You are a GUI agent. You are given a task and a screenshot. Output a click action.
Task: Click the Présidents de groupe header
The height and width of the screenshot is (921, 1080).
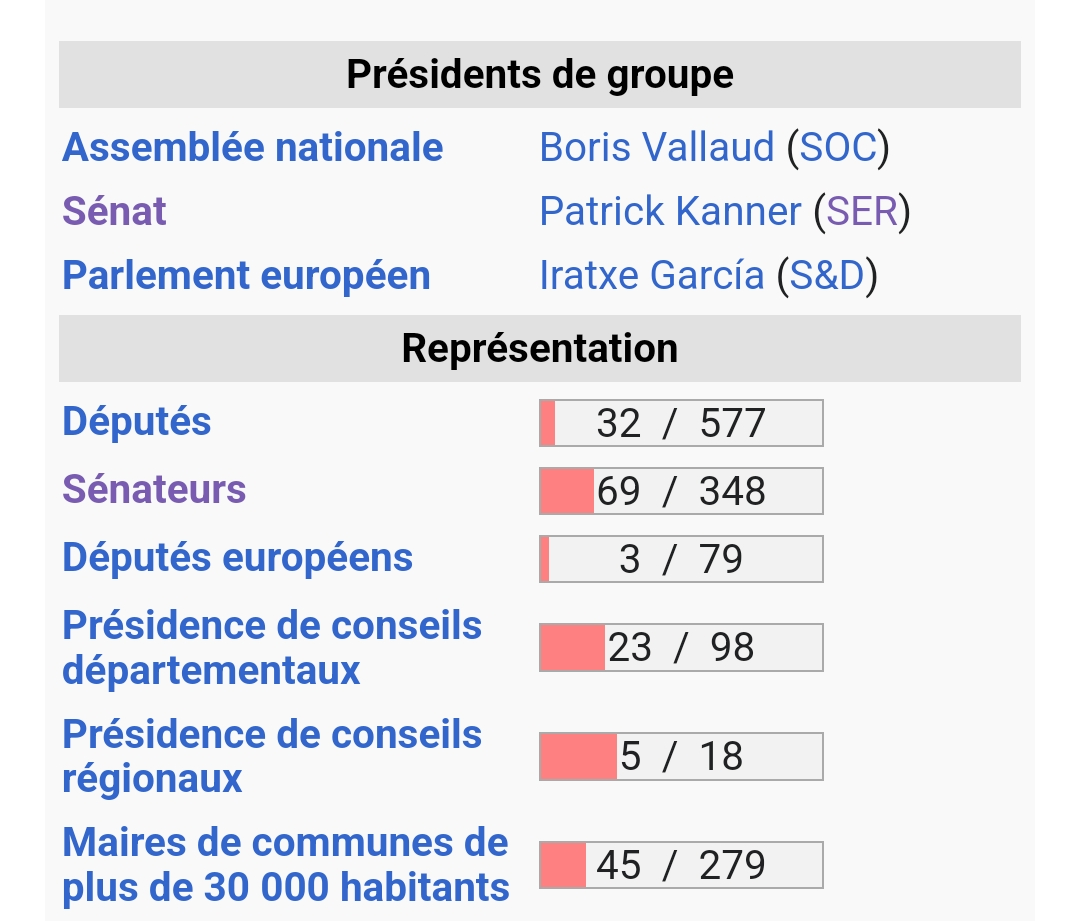coord(540,74)
